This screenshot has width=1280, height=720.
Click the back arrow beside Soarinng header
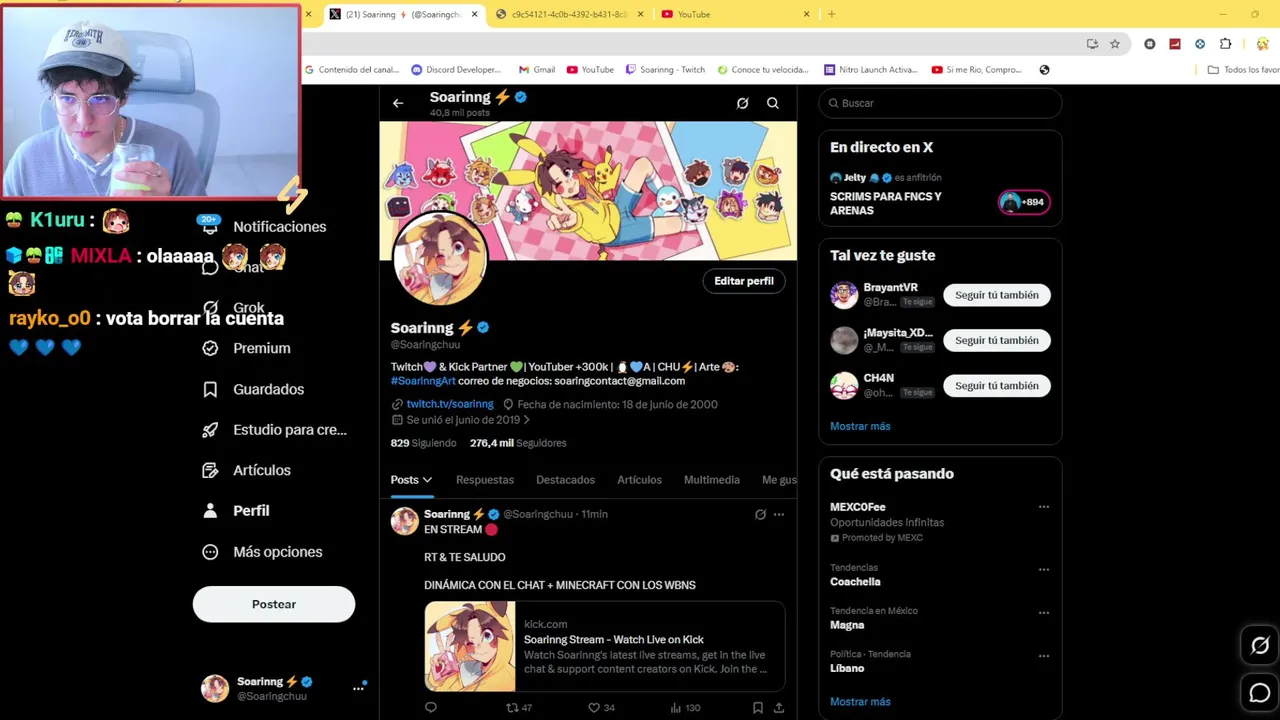[x=398, y=103]
